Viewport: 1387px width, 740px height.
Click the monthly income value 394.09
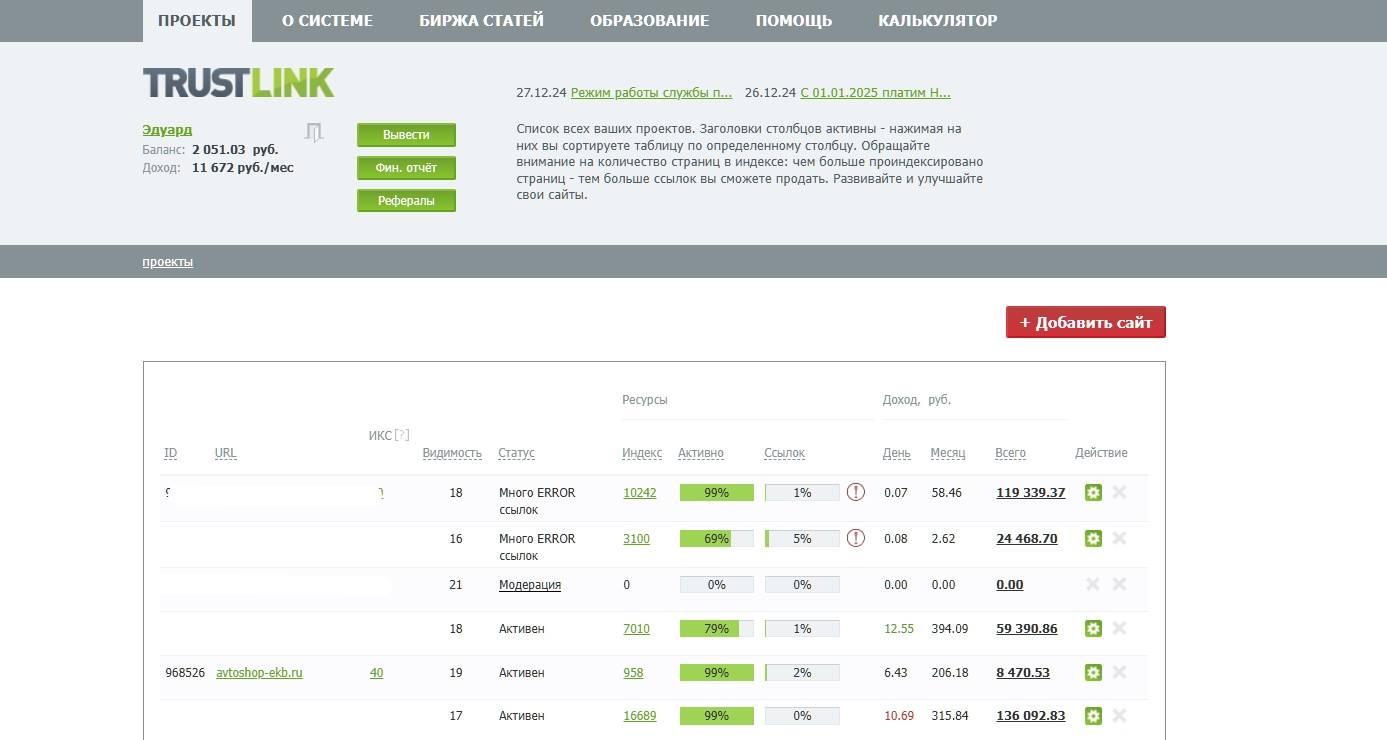(x=950, y=629)
